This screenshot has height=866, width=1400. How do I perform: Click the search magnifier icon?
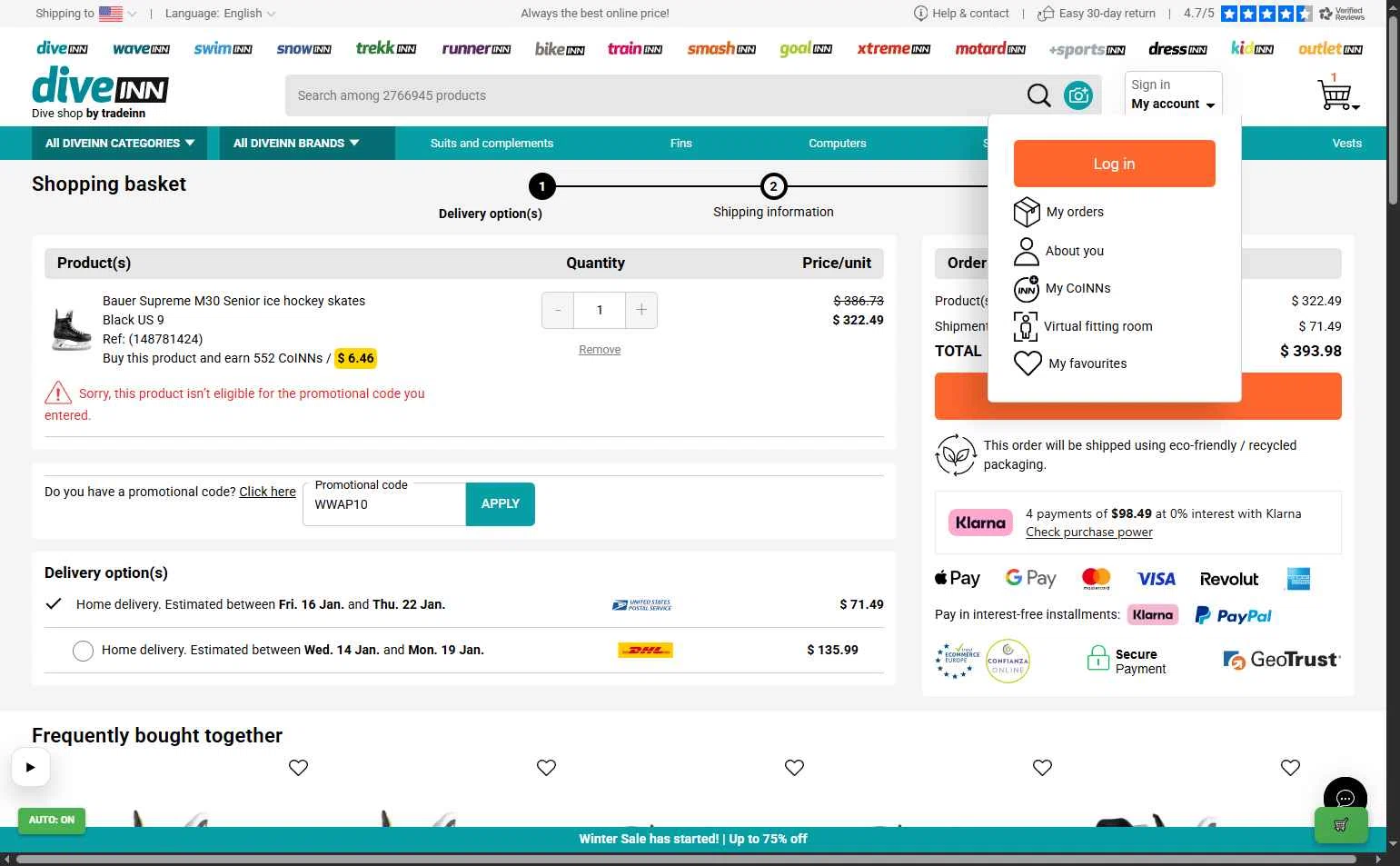pyautogui.click(x=1038, y=95)
